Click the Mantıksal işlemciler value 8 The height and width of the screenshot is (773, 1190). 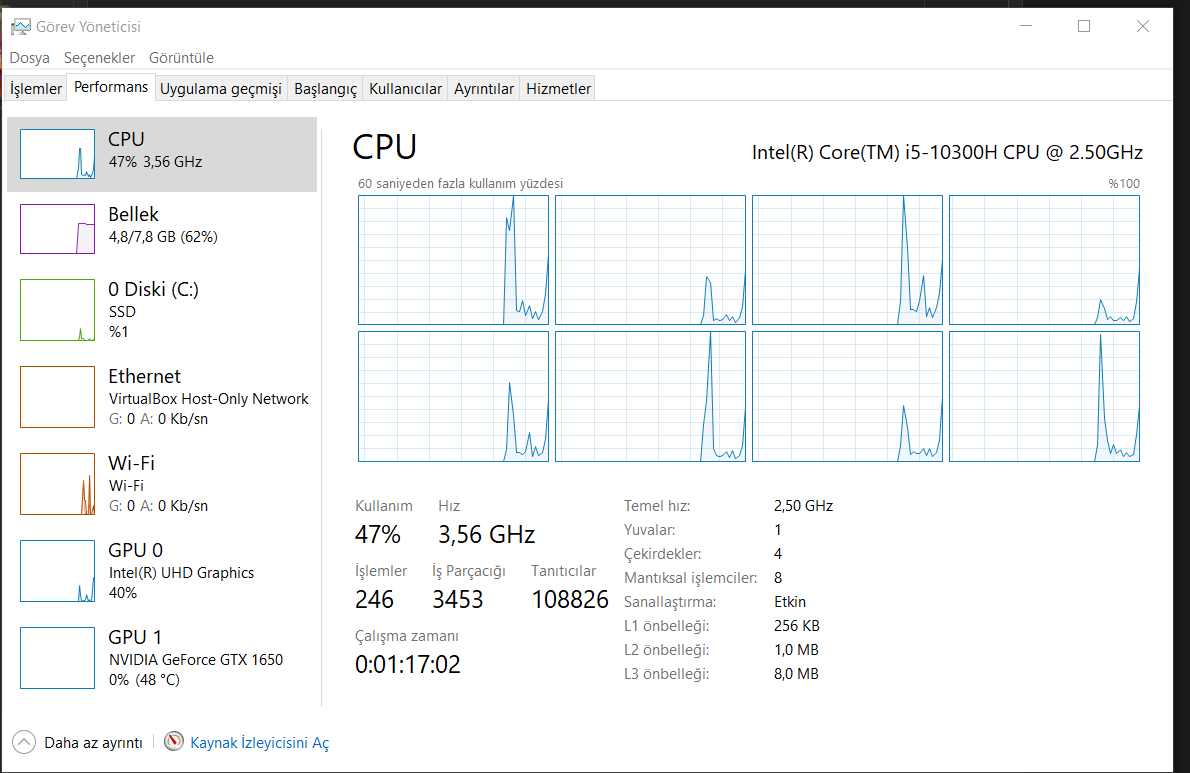(778, 578)
